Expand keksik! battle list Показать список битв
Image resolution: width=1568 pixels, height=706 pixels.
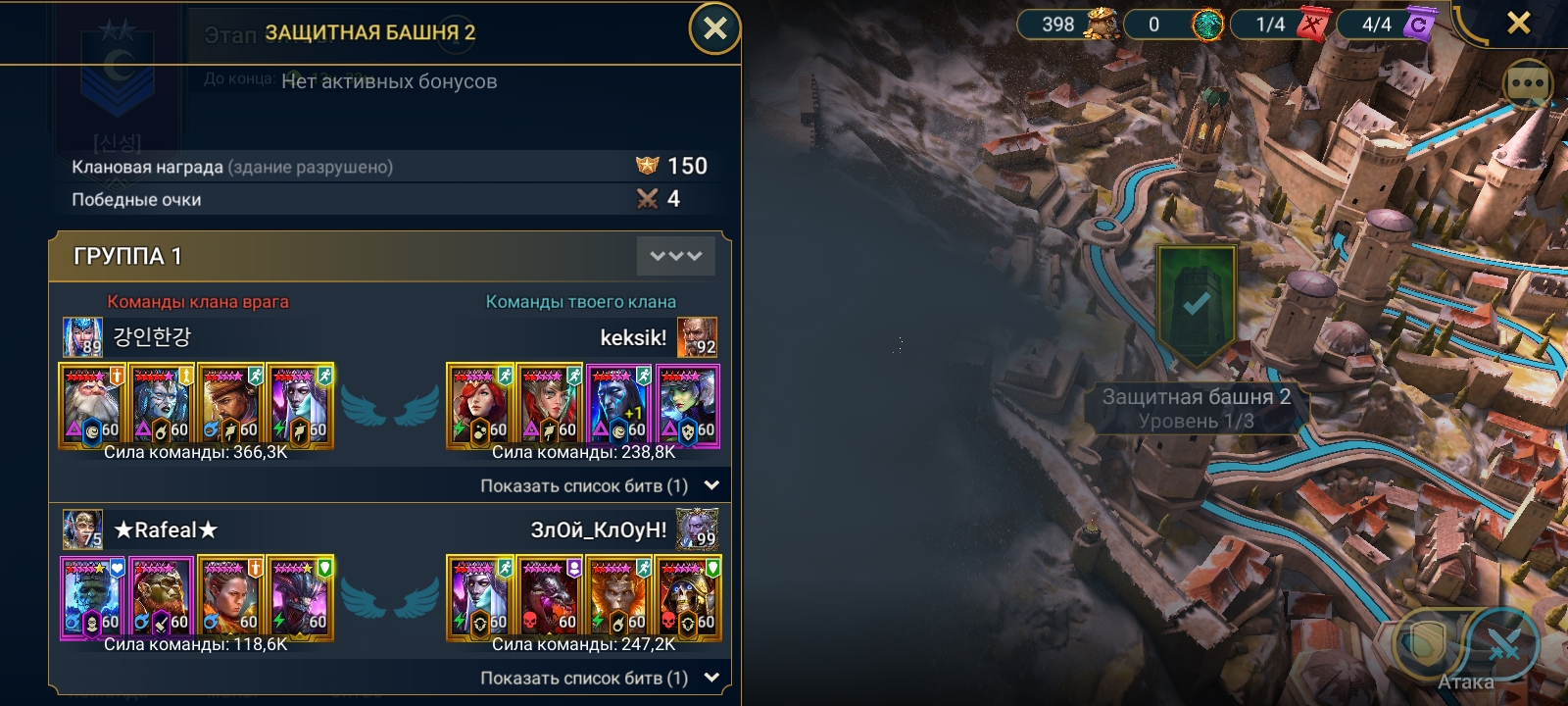tap(600, 485)
